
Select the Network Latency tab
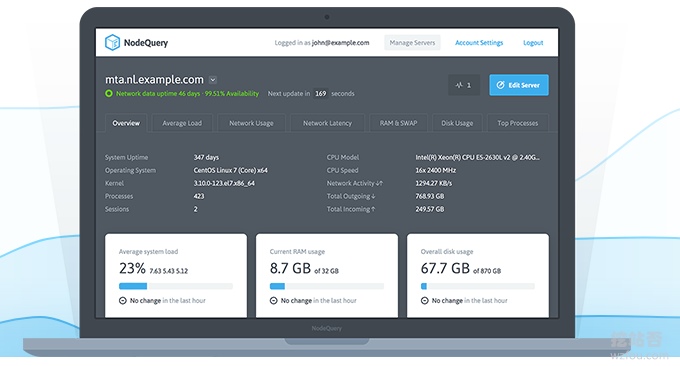[327, 123]
